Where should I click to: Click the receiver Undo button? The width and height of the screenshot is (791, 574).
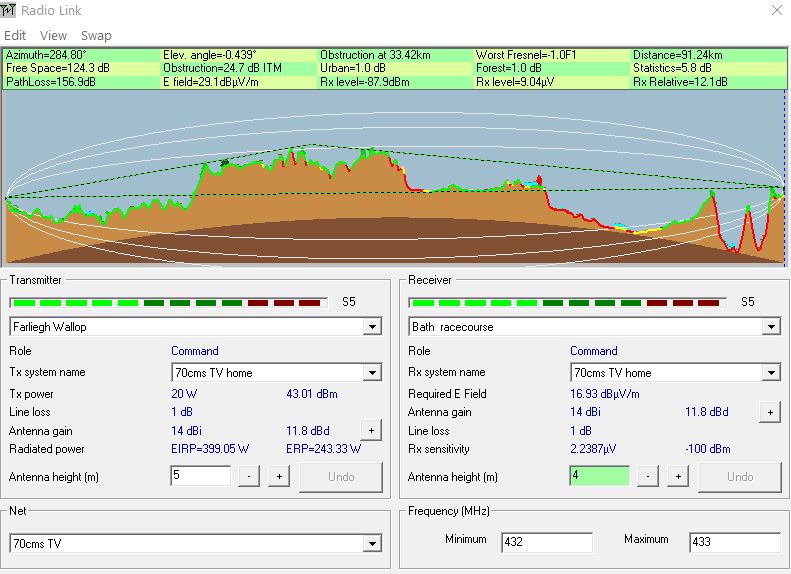pyautogui.click(x=740, y=477)
